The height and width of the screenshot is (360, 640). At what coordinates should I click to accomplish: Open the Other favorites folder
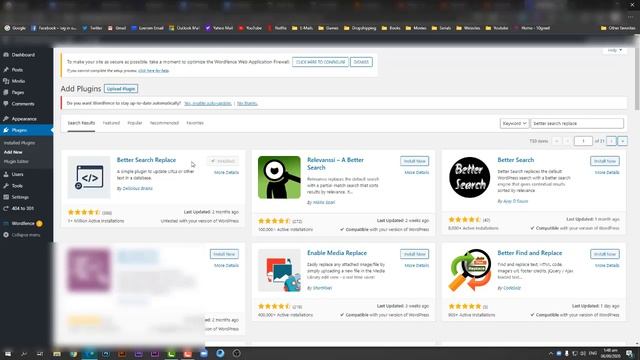[x=618, y=28]
